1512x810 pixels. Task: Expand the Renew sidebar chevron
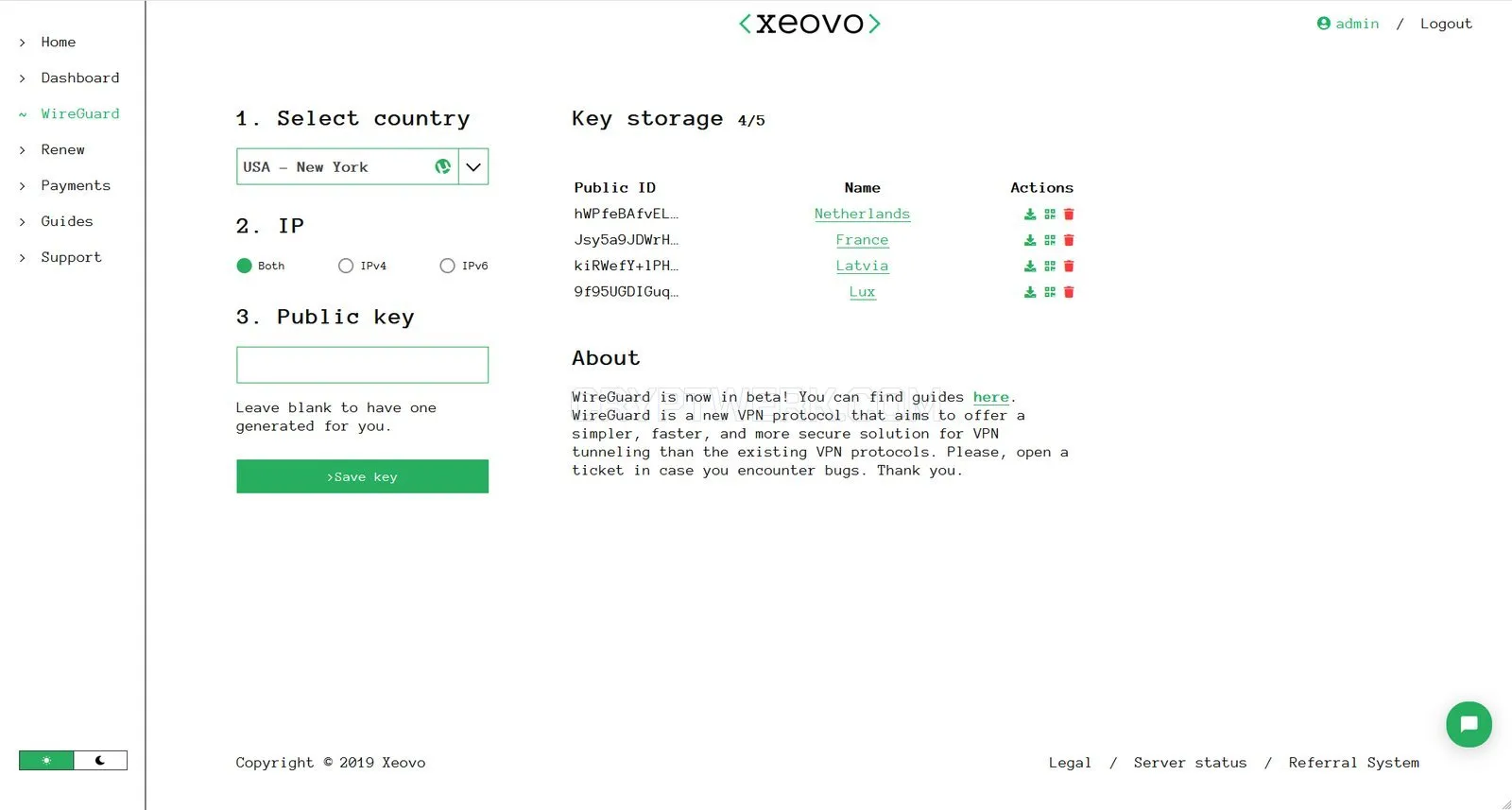[23, 150]
